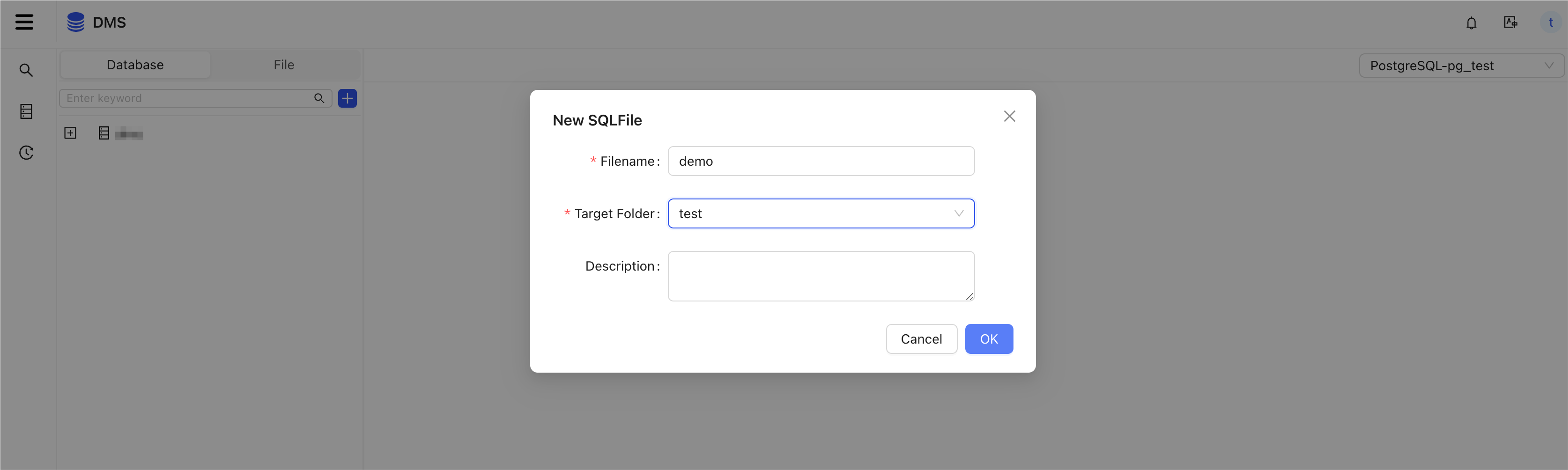This screenshot has height=470, width=1568.
Task: Click the keyword search magnifier icon
Action: [319, 98]
